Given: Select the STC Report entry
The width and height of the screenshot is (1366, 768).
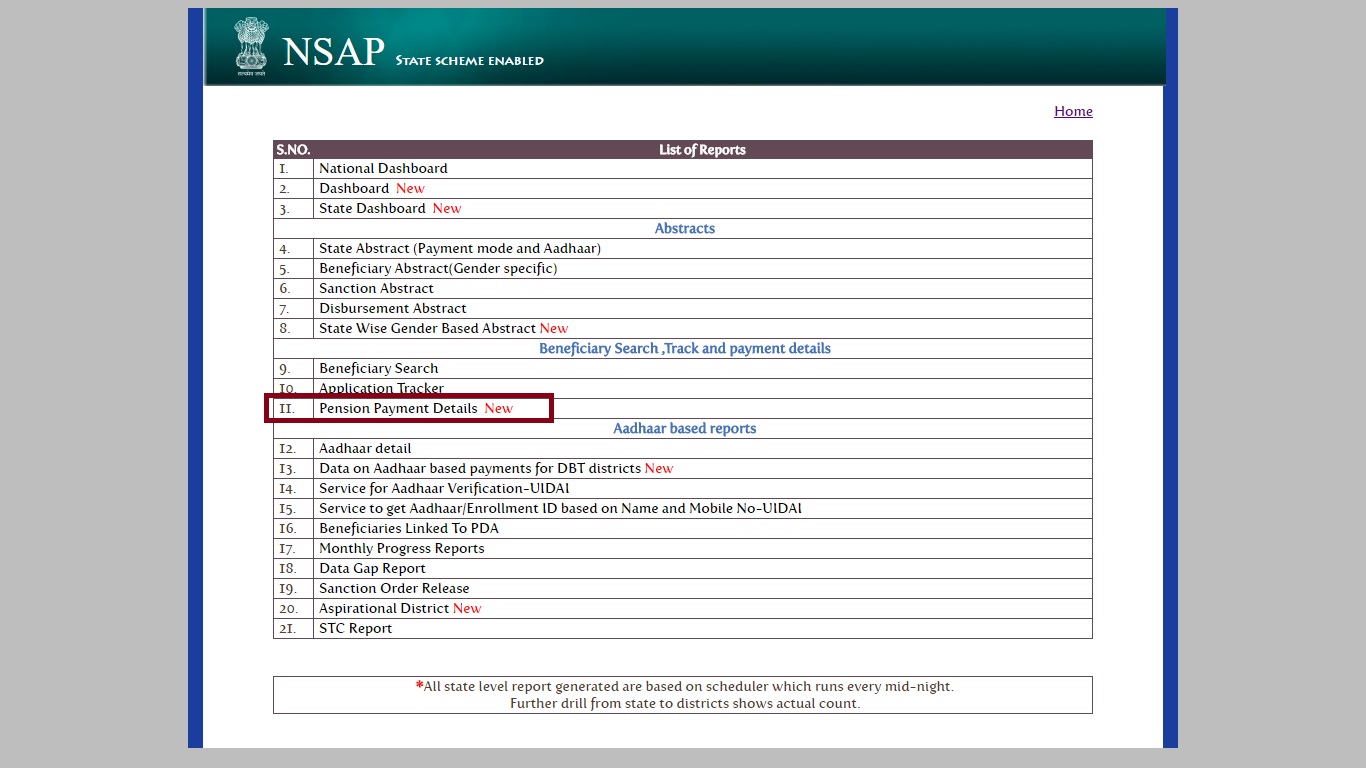Looking at the screenshot, I should tap(355, 629).
